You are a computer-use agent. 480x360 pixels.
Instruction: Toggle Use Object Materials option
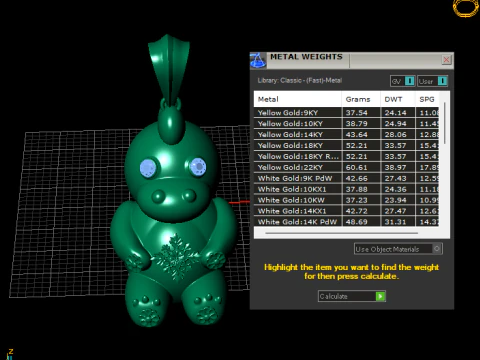coord(398,249)
